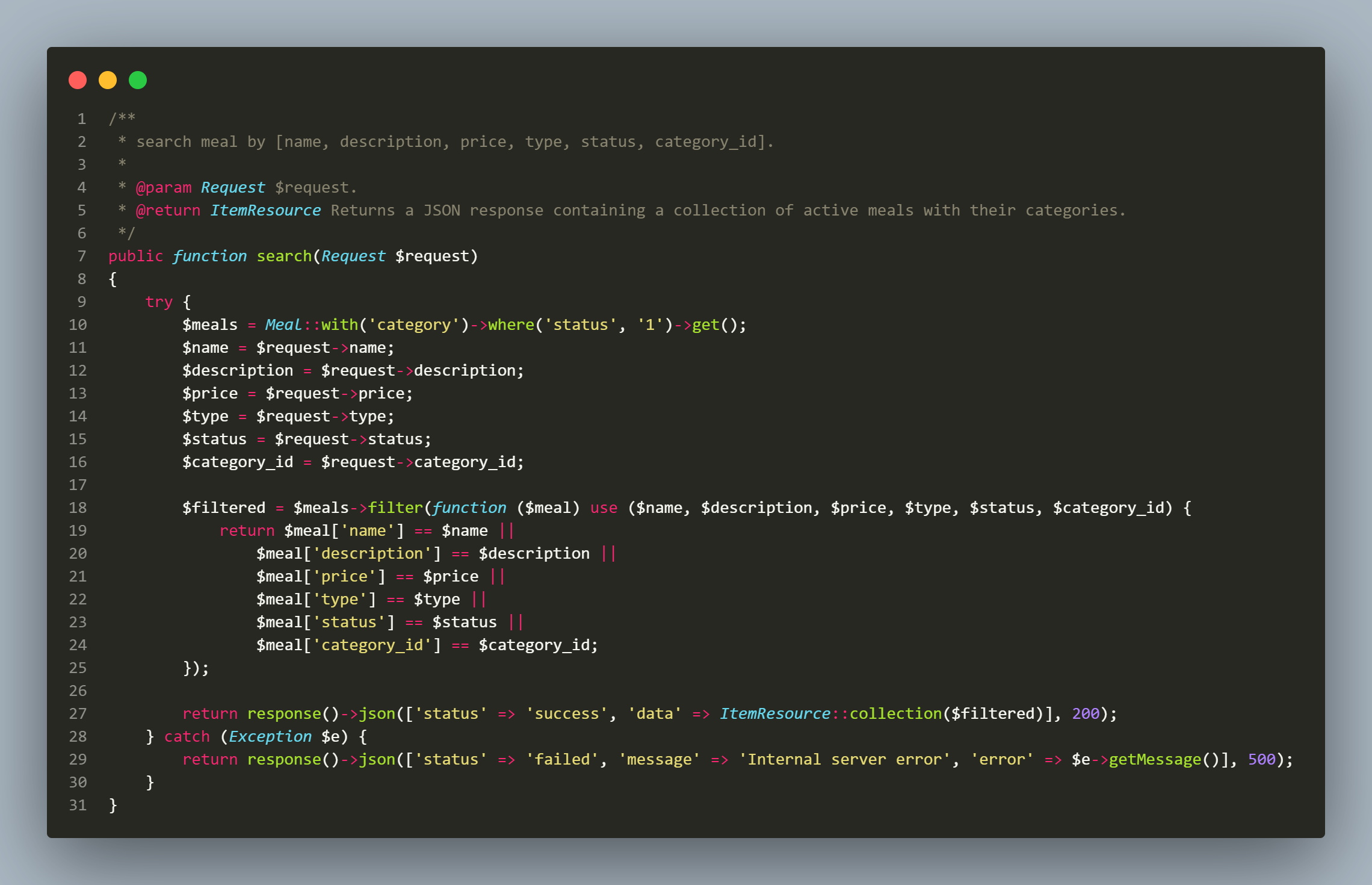This screenshot has width=1372, height=885.
Task: Click the 'type' string on line 22
Action: (339, 600)
